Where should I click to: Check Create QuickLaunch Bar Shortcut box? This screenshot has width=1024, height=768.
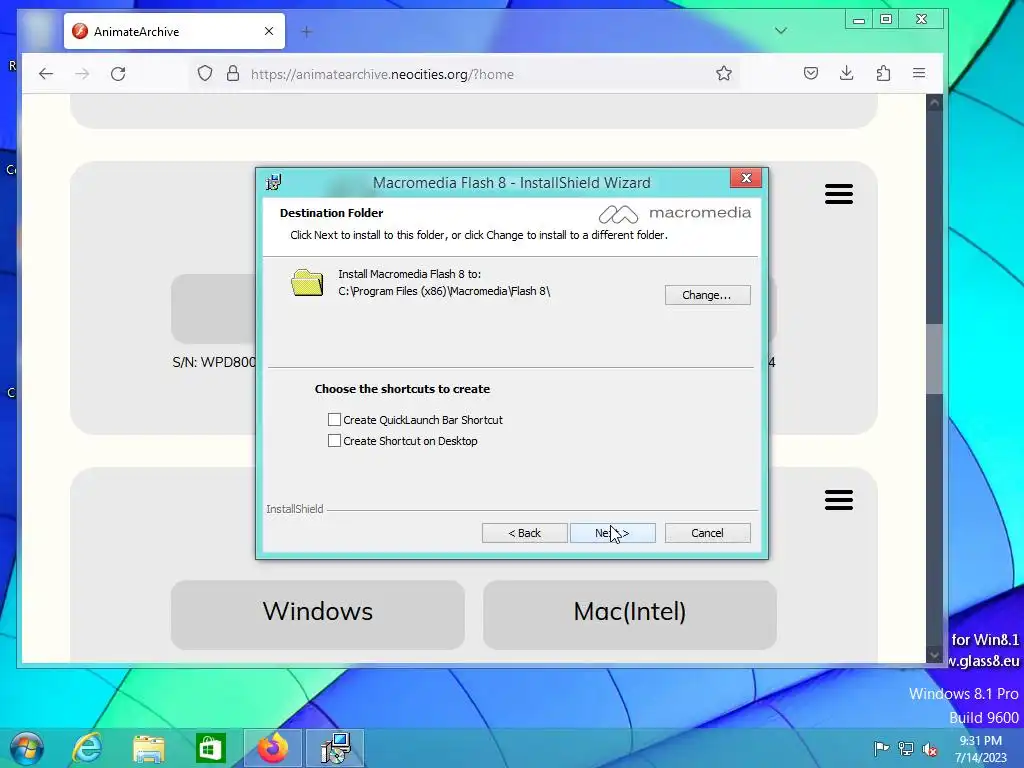click(x=334, y=419)
